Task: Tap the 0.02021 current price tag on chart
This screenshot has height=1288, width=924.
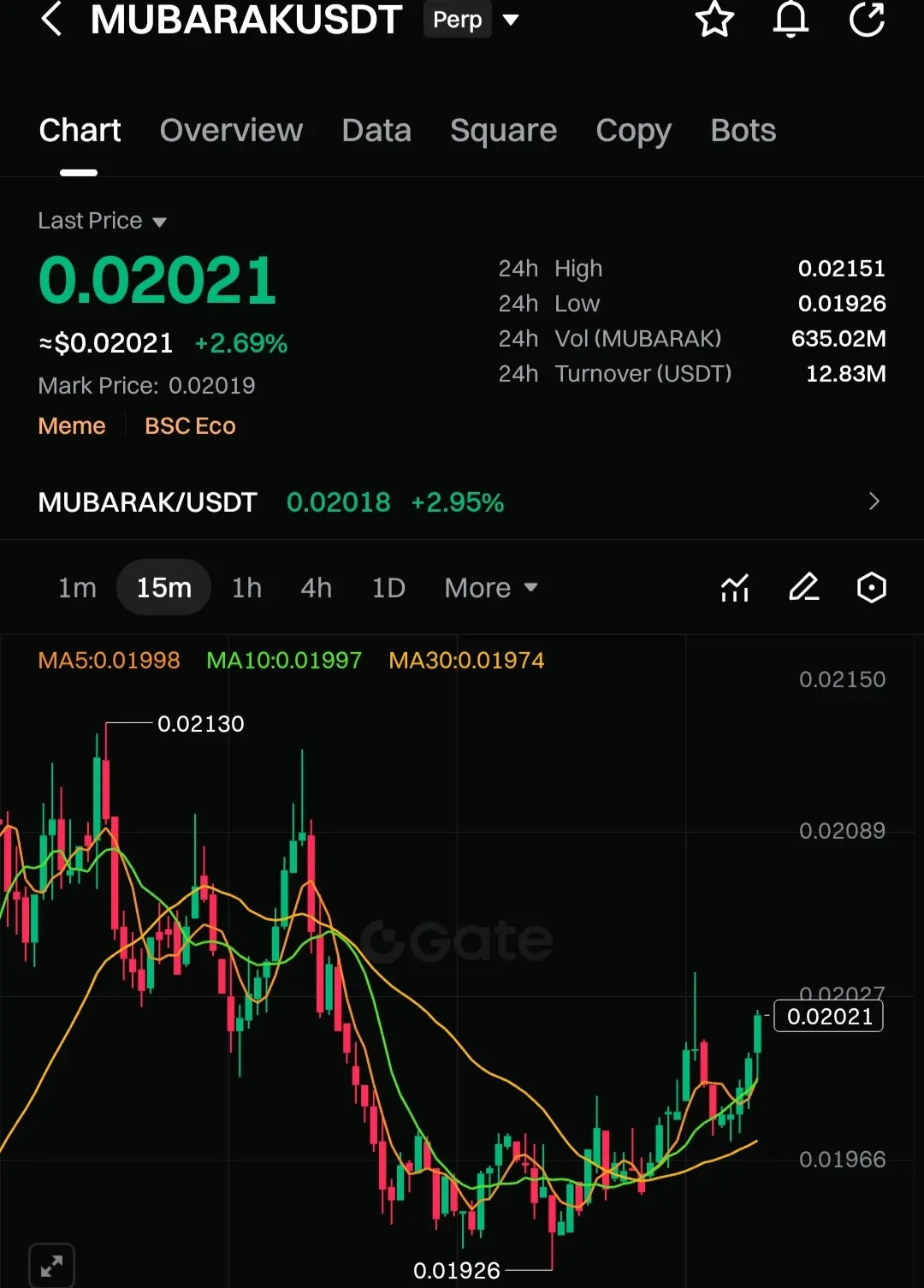Action: coord(828,1016)
